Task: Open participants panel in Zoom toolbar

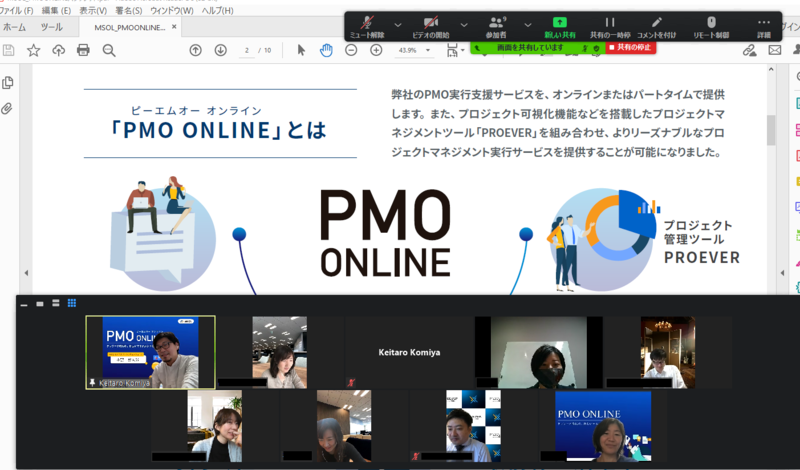Action: click(496, 27)
